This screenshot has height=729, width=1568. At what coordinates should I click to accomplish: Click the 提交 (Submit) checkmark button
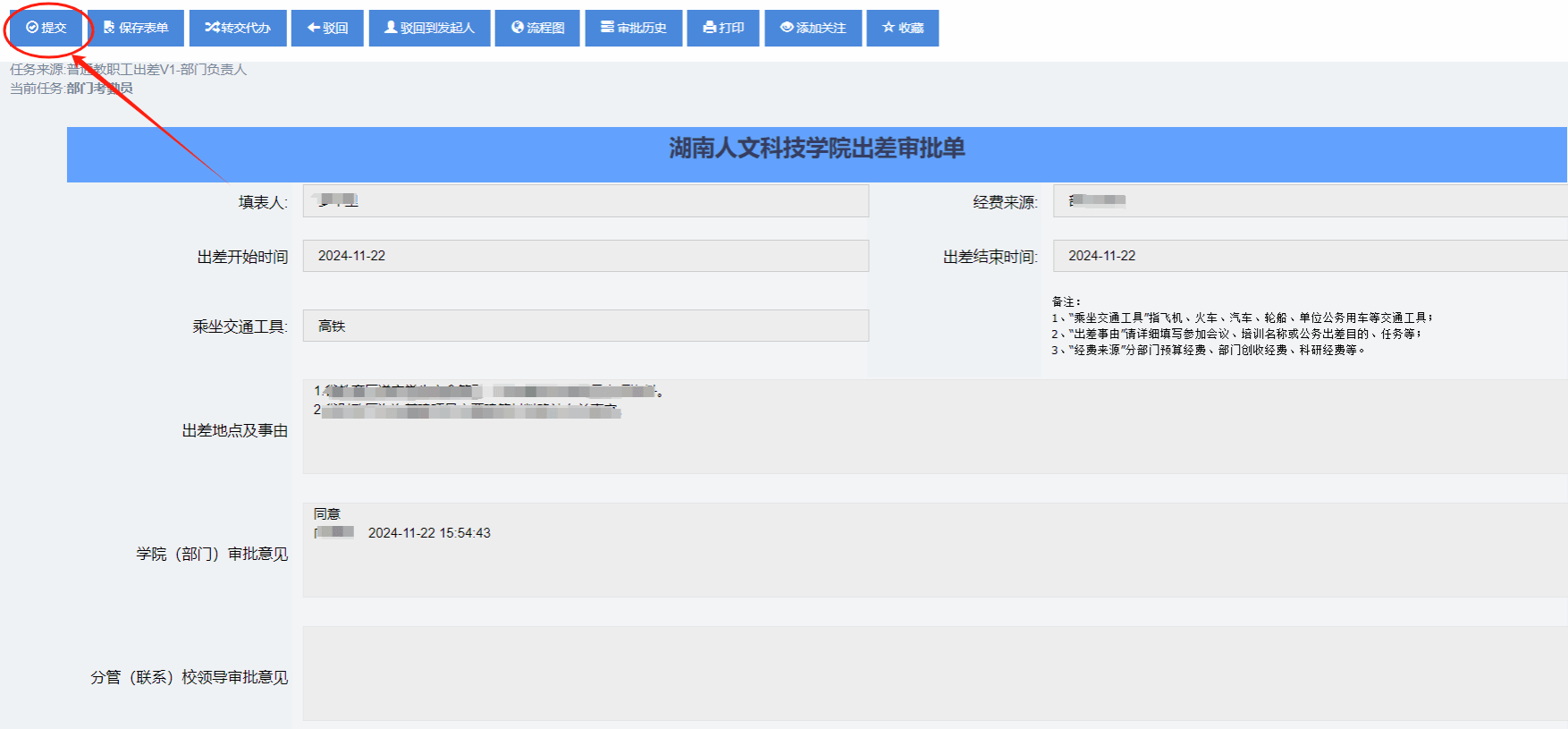[x=46, y=28]
